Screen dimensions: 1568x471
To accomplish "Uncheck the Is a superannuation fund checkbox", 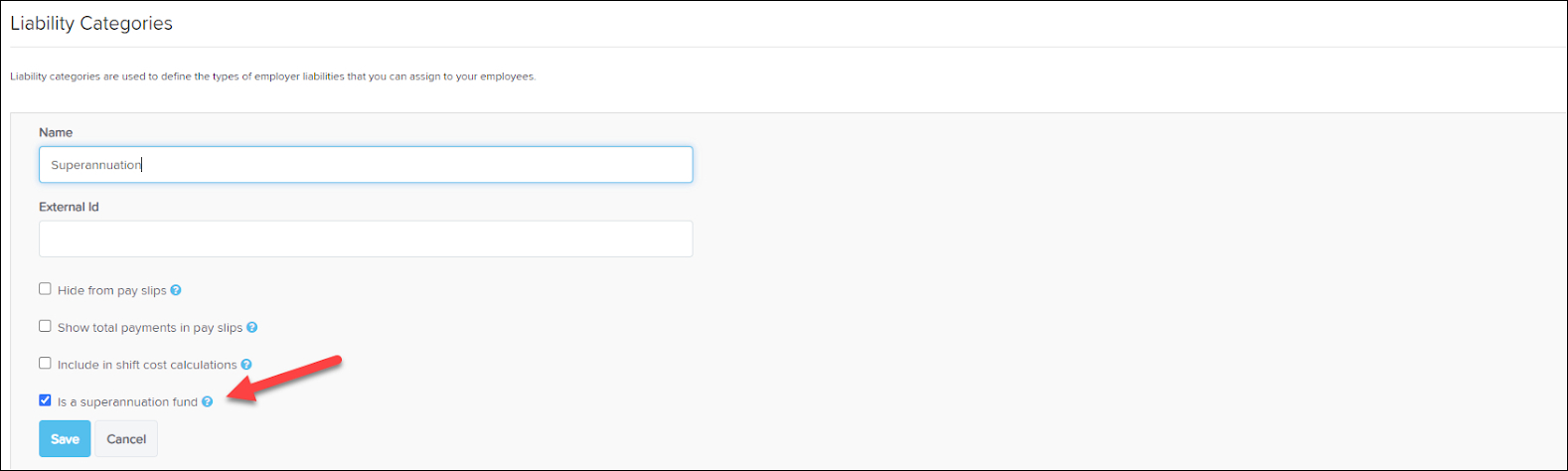I will (x=45, y=400).
